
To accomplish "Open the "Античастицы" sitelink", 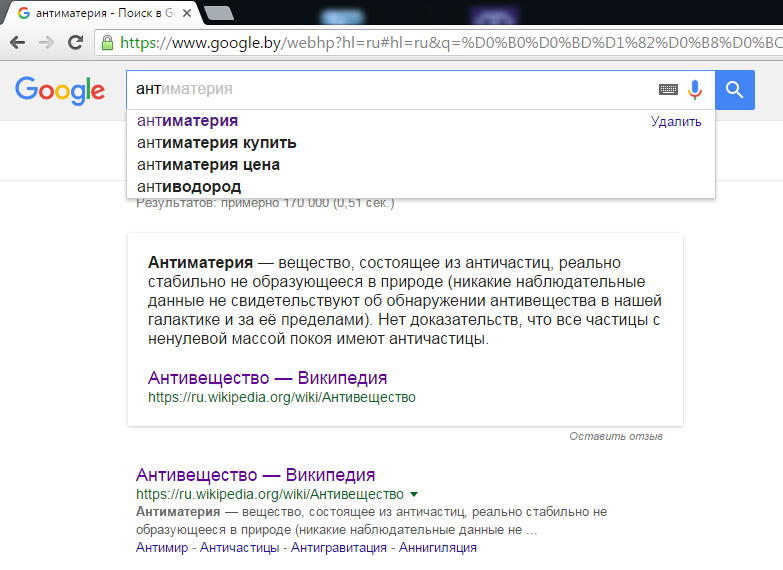I will pyautogui.click(x=239, y=548).
